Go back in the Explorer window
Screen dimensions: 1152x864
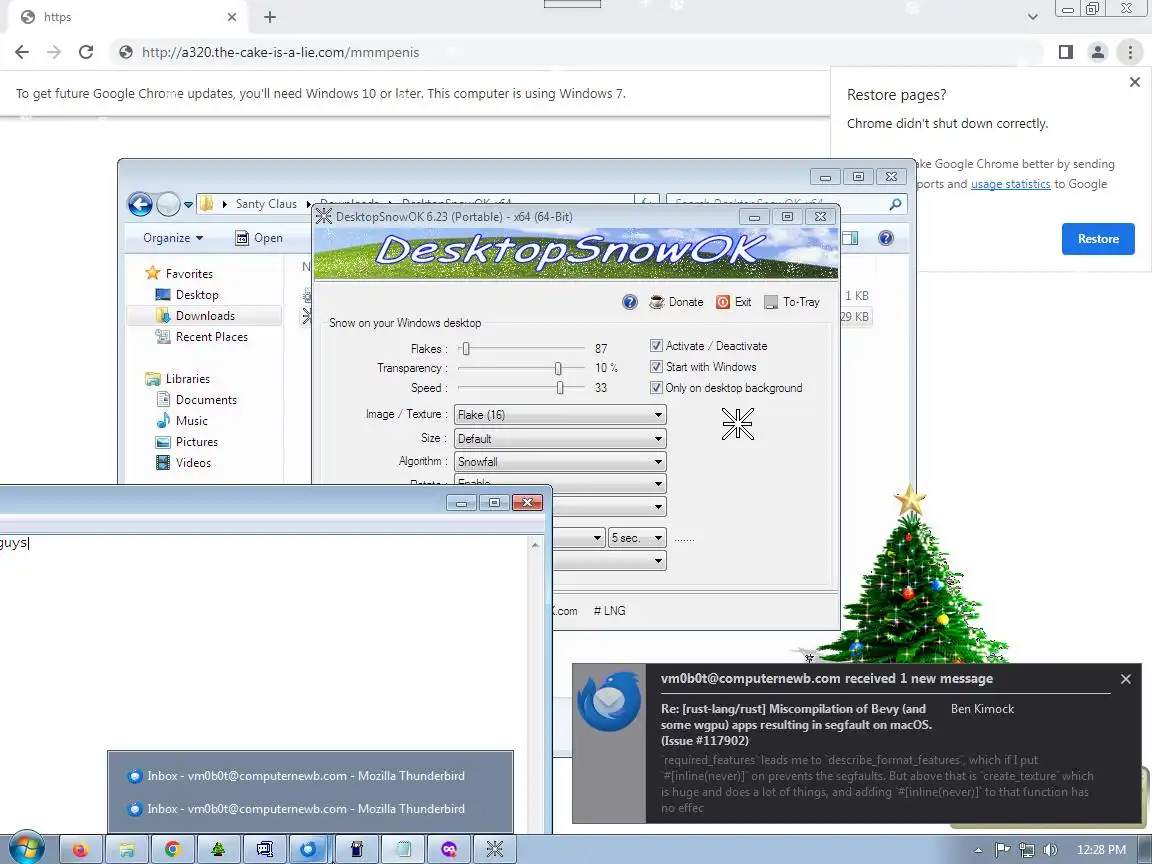click(140, 204)
